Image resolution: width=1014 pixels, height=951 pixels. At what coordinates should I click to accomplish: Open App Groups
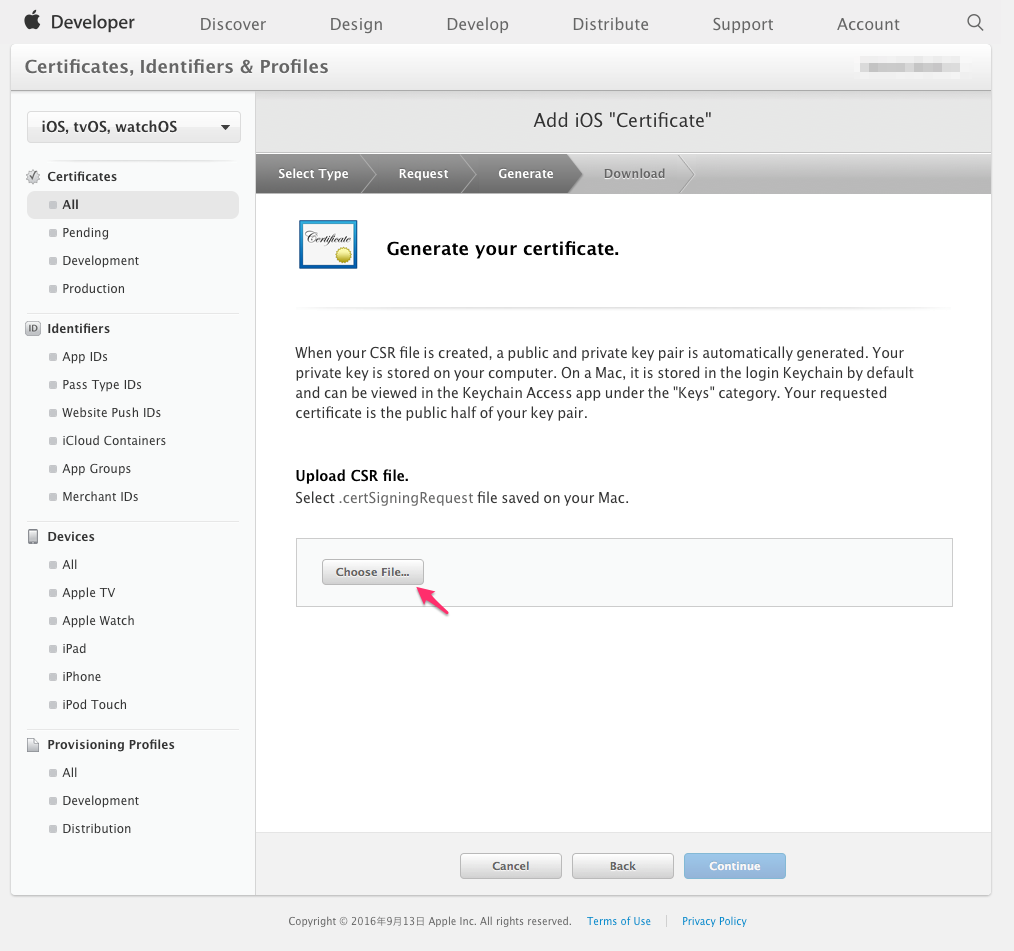pos(96,469)
